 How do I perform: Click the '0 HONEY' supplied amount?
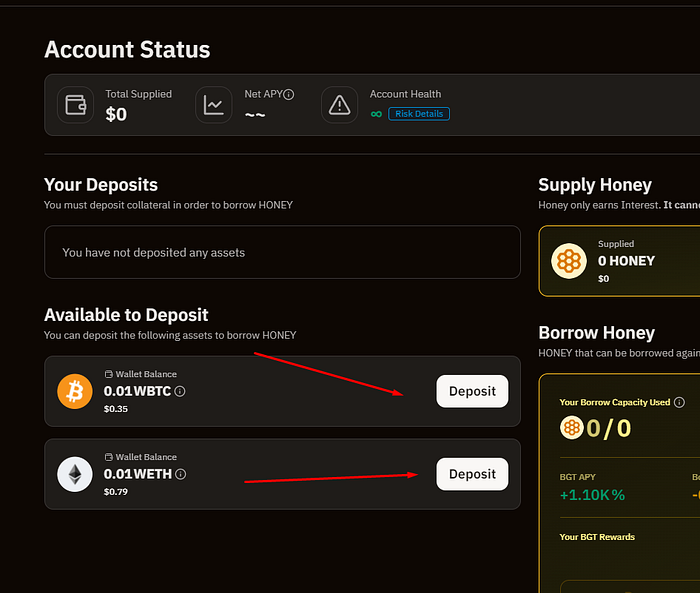point(626,261)
